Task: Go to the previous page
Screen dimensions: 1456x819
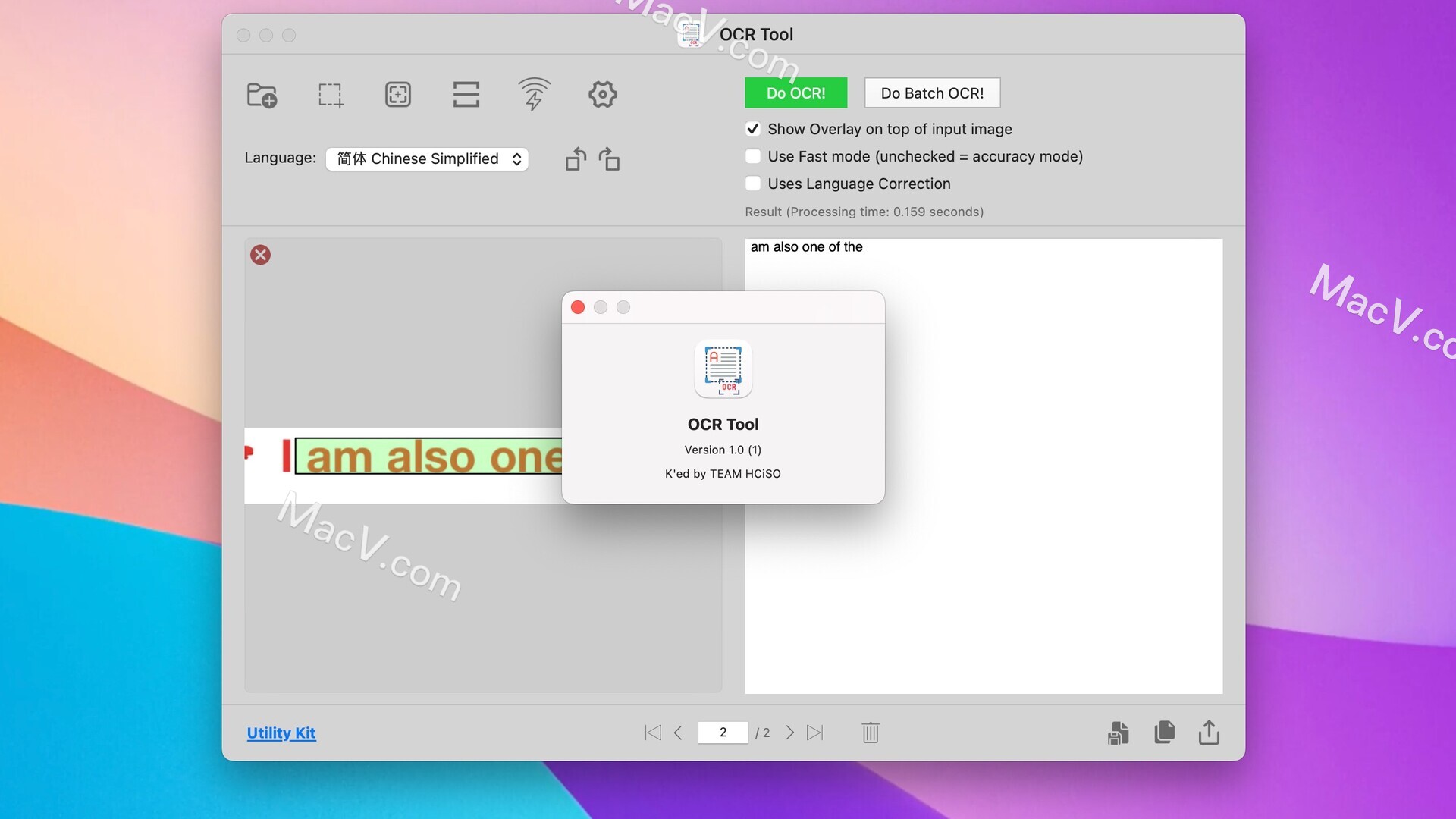Action: [x=678, y=733]
